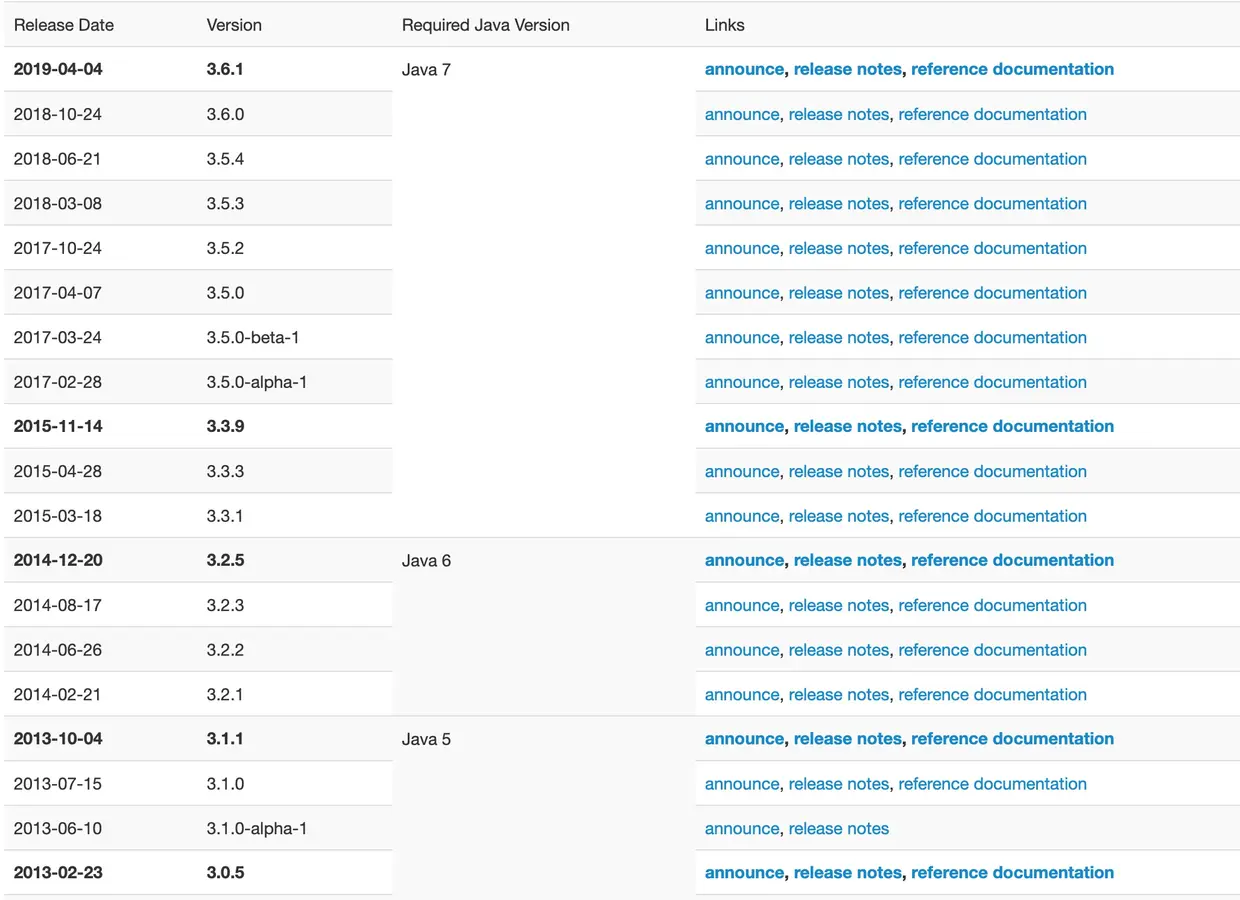Open release notes for version 3.2.3
1240x900 pixels.
[839, 605]
